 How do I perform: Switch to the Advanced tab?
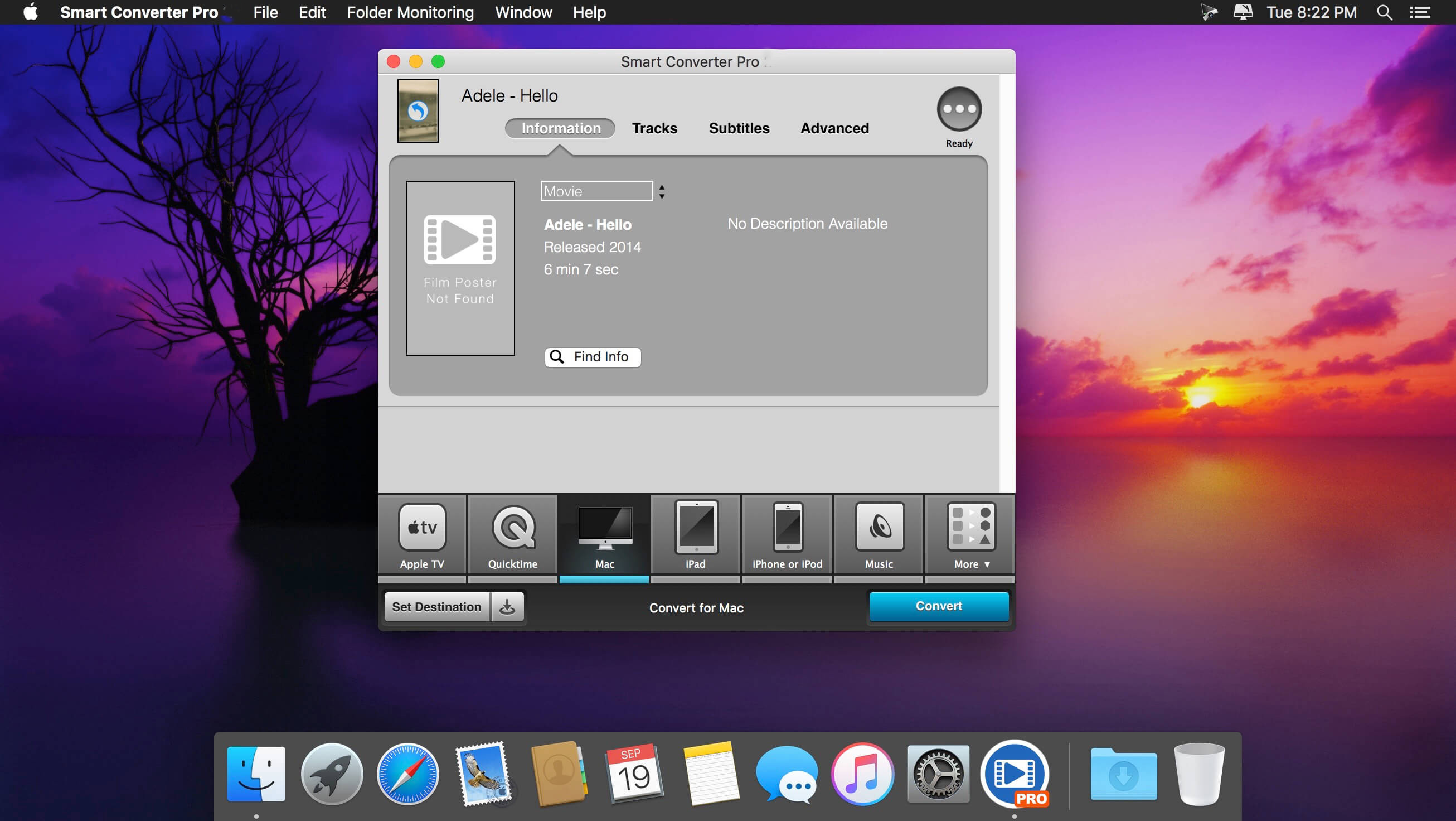[834, 128]
